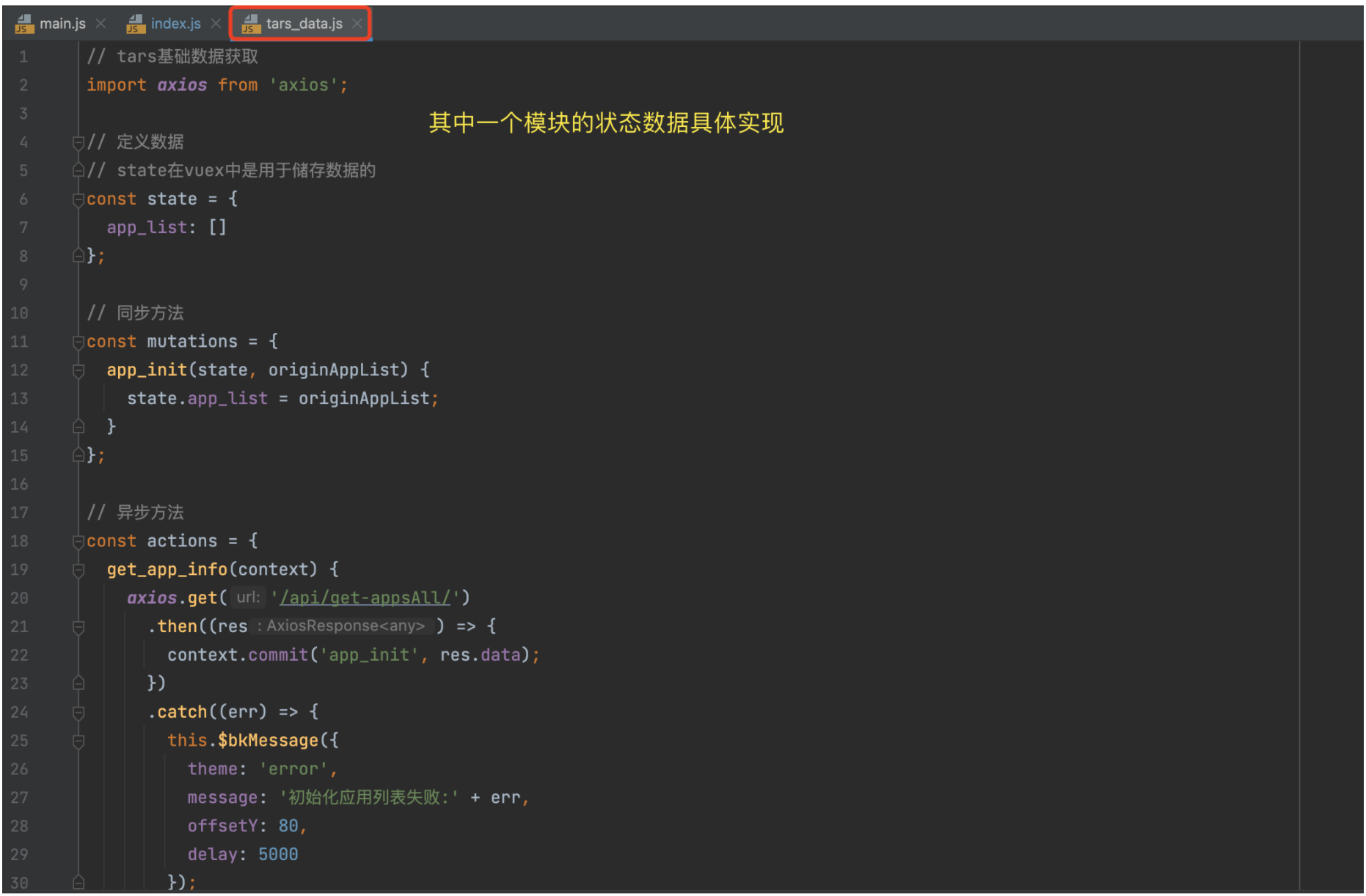Click line number 16 in gutter
1366x896 pixels.
click(x=20, y=484)
